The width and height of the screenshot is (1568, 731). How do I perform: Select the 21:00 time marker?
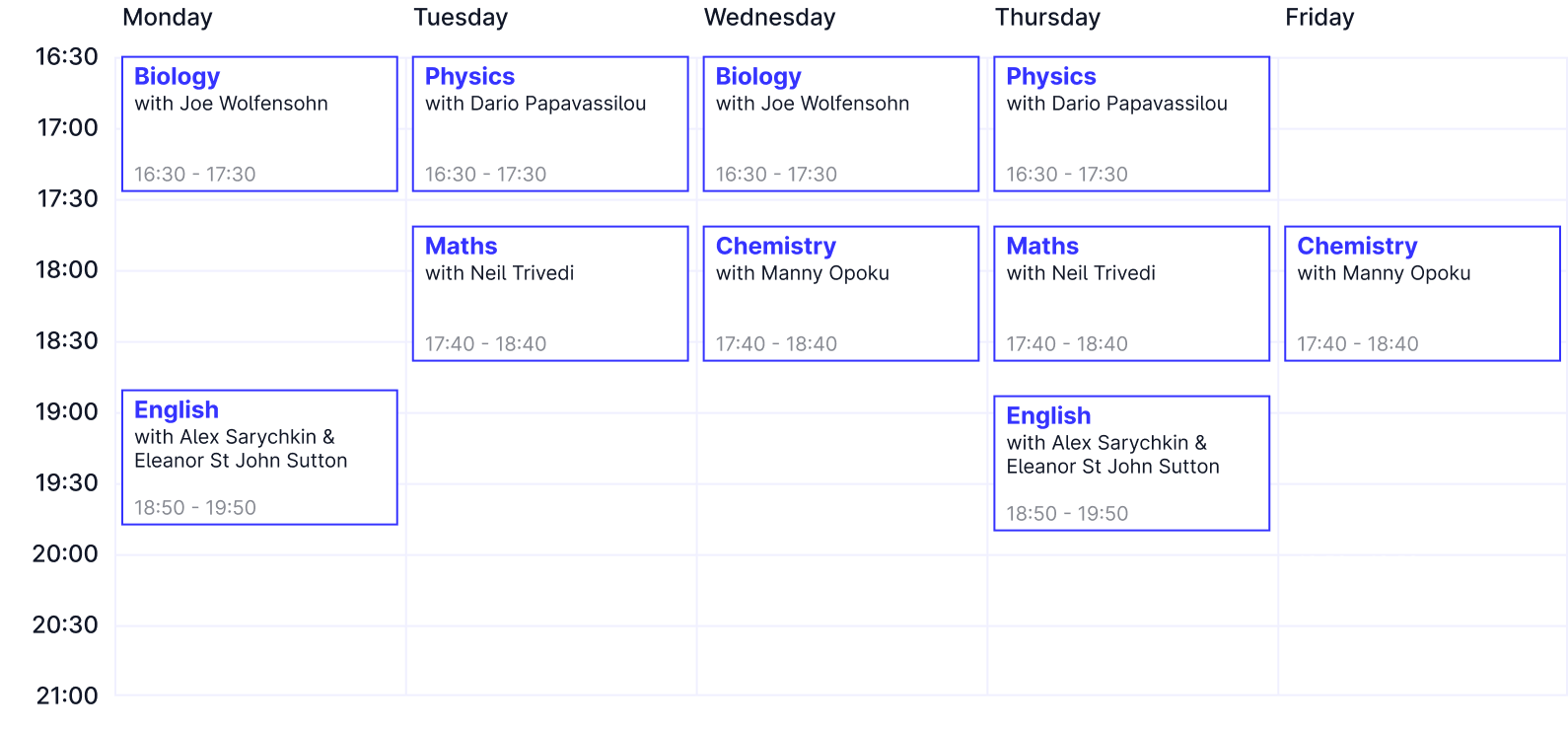tap(68, 696)
